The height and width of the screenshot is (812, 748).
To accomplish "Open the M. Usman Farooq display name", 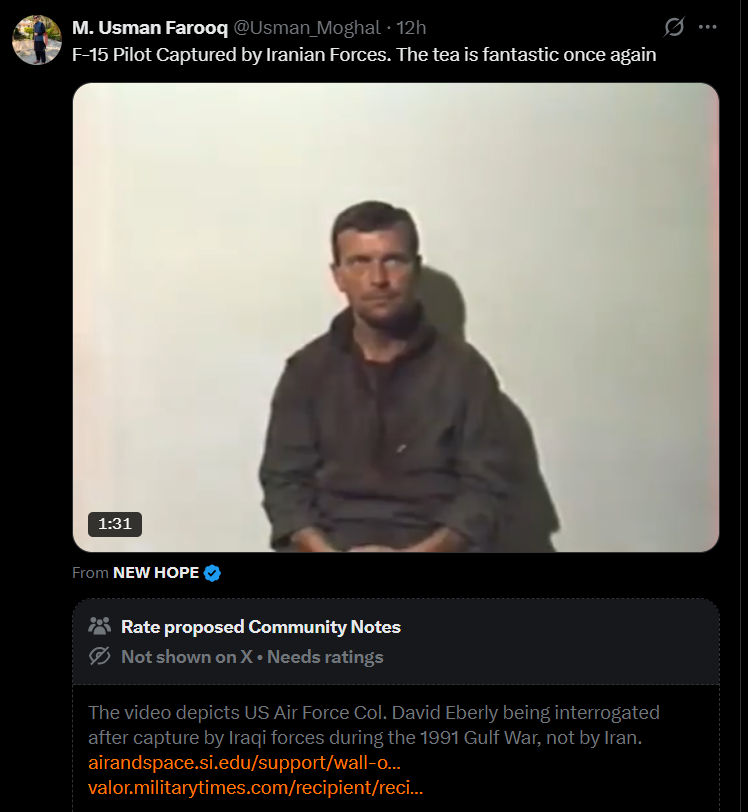I will click(150, 27).
